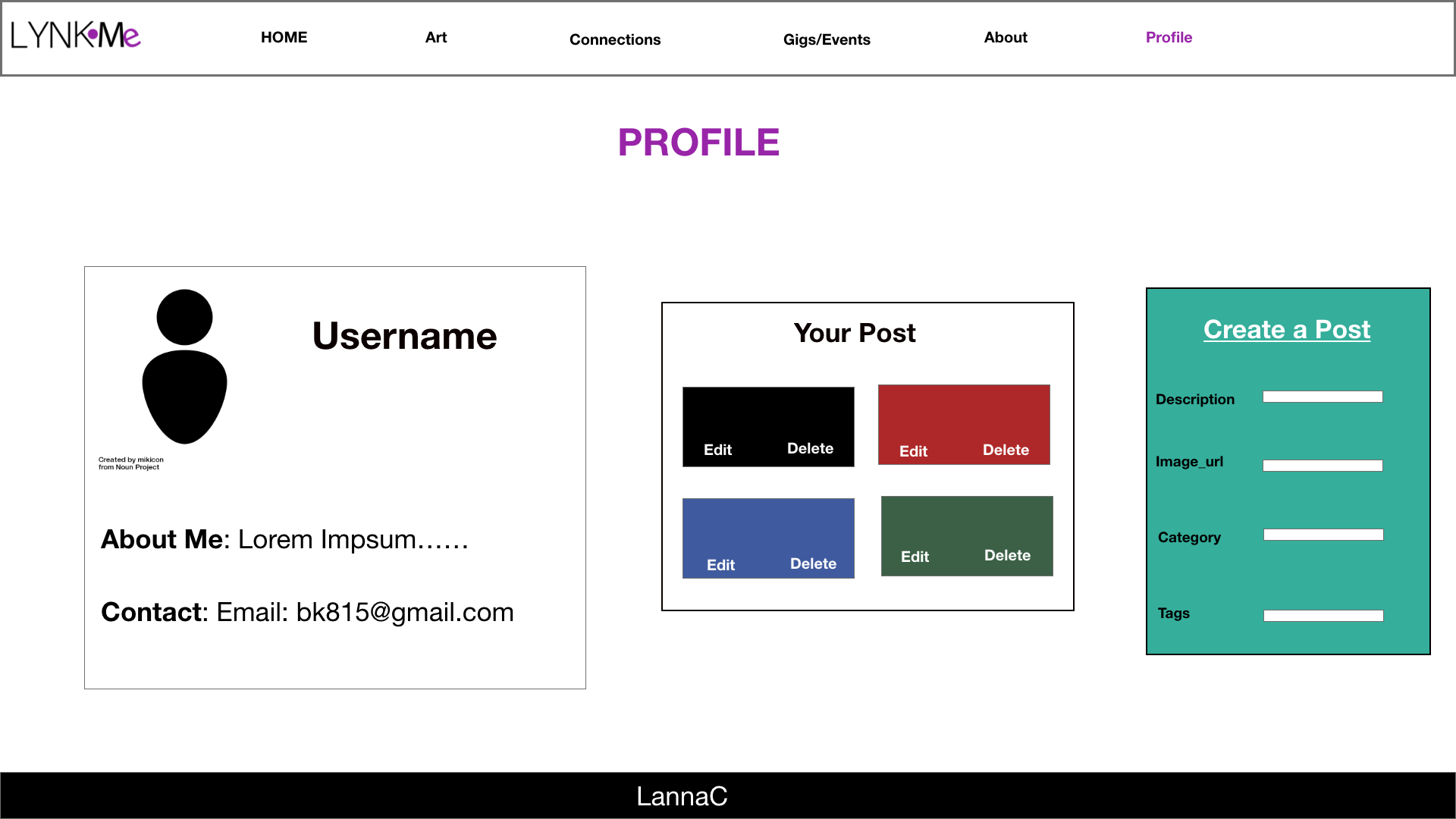Click the Category input field
1456x819 pixels.
point(1323,534)
